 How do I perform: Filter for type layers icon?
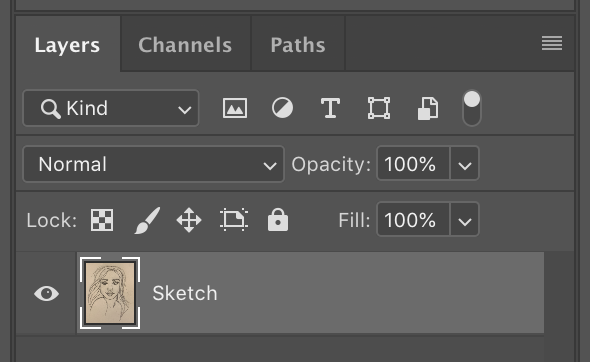(330, 108)
